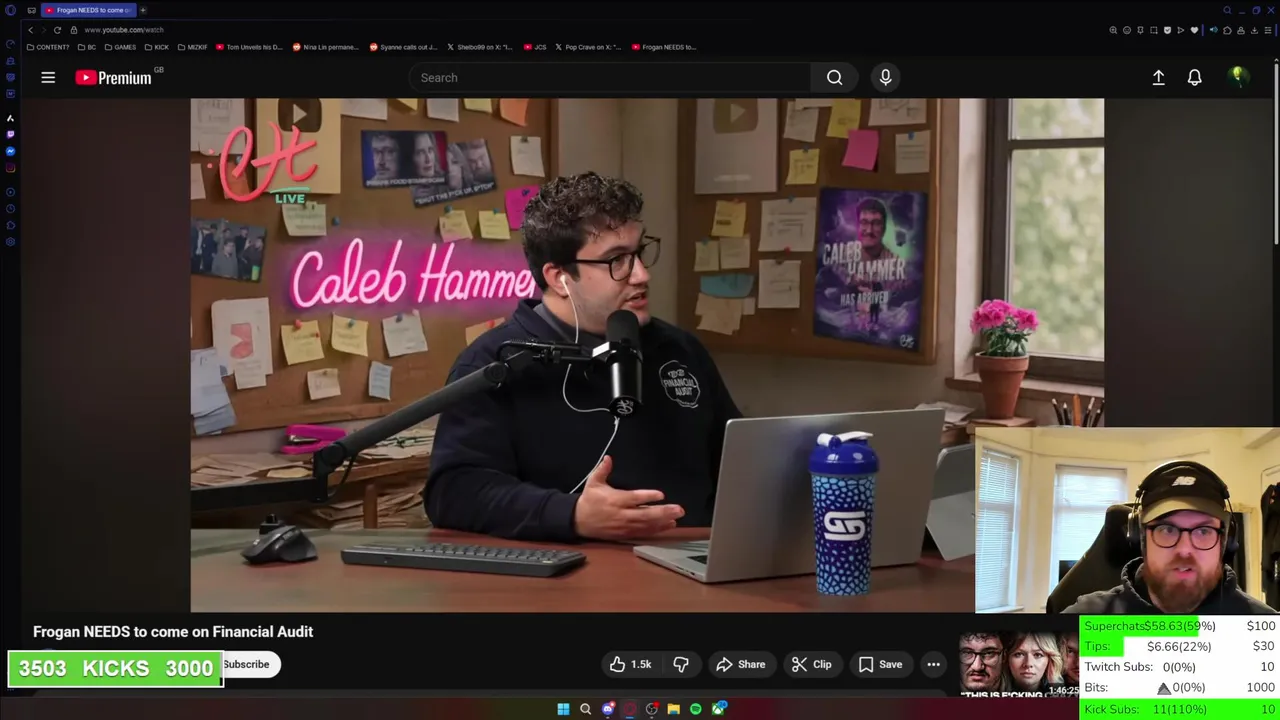This screenshot has width=1280, height=720.
Task: Open the BC bookmarks folder
Action: click(x=87, y=47)
